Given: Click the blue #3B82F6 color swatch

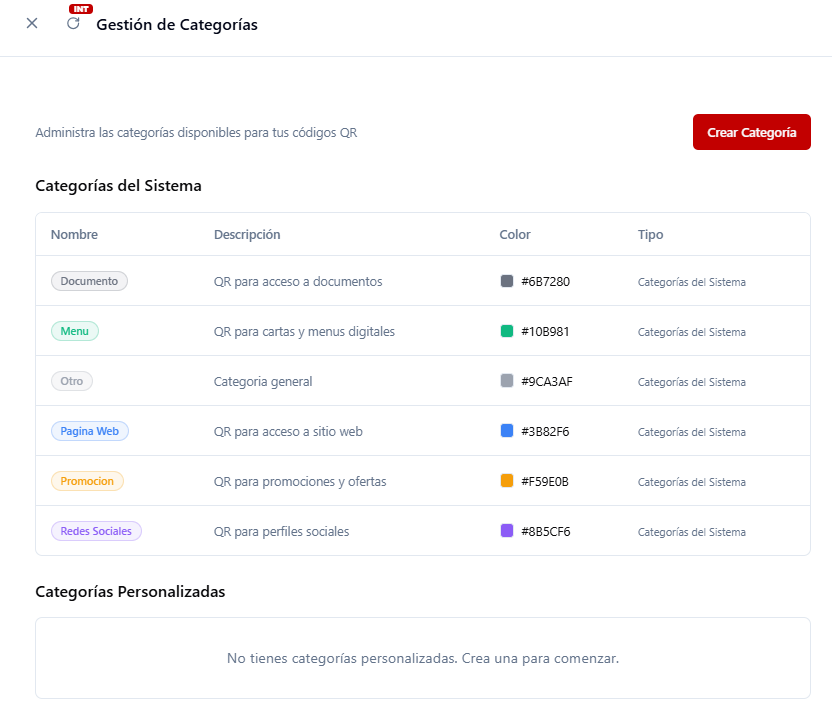Looking at the screenshot, I should [x=507, y=431].
